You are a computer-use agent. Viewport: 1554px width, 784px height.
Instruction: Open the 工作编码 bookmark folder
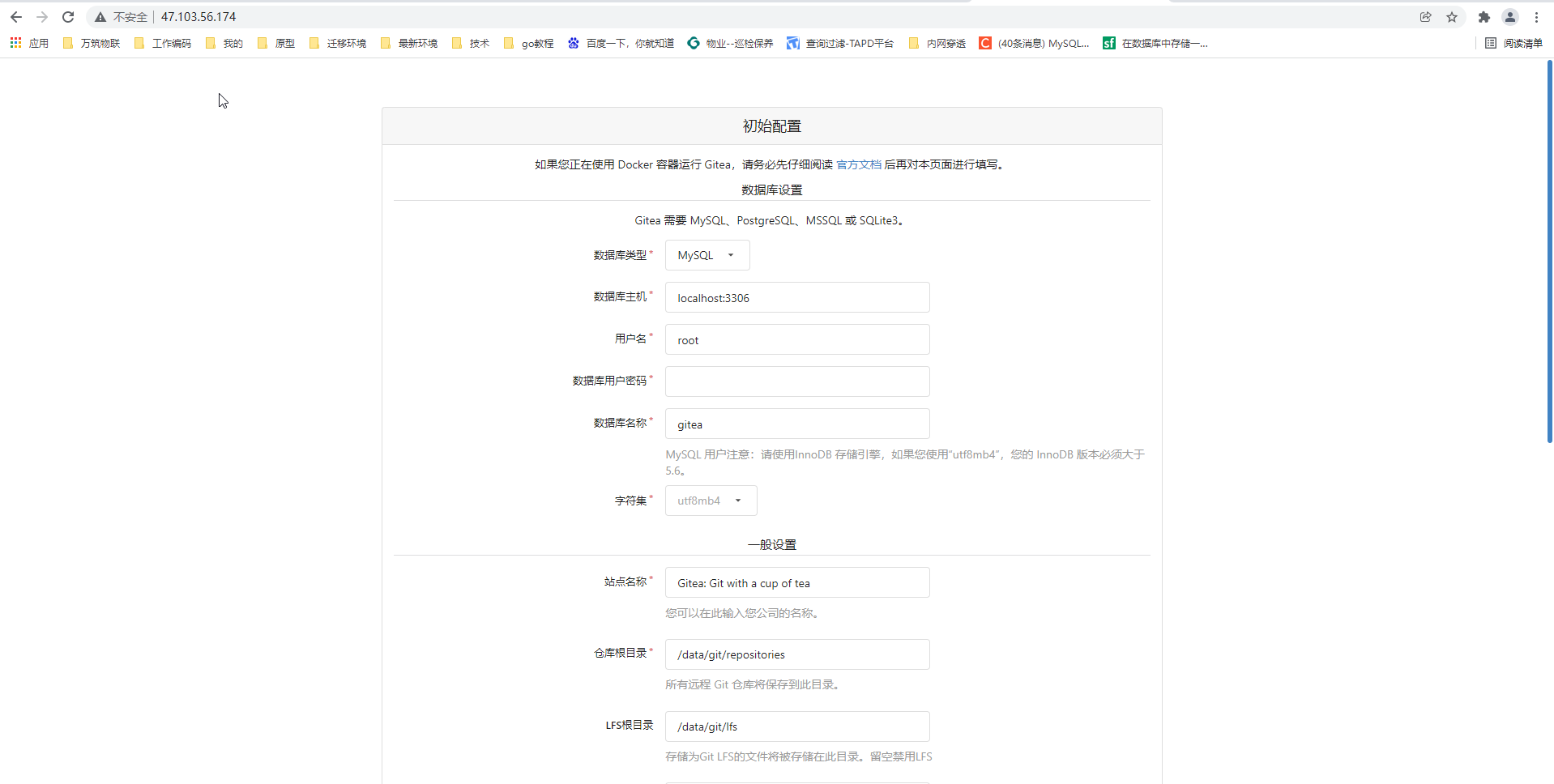point(163,43)
